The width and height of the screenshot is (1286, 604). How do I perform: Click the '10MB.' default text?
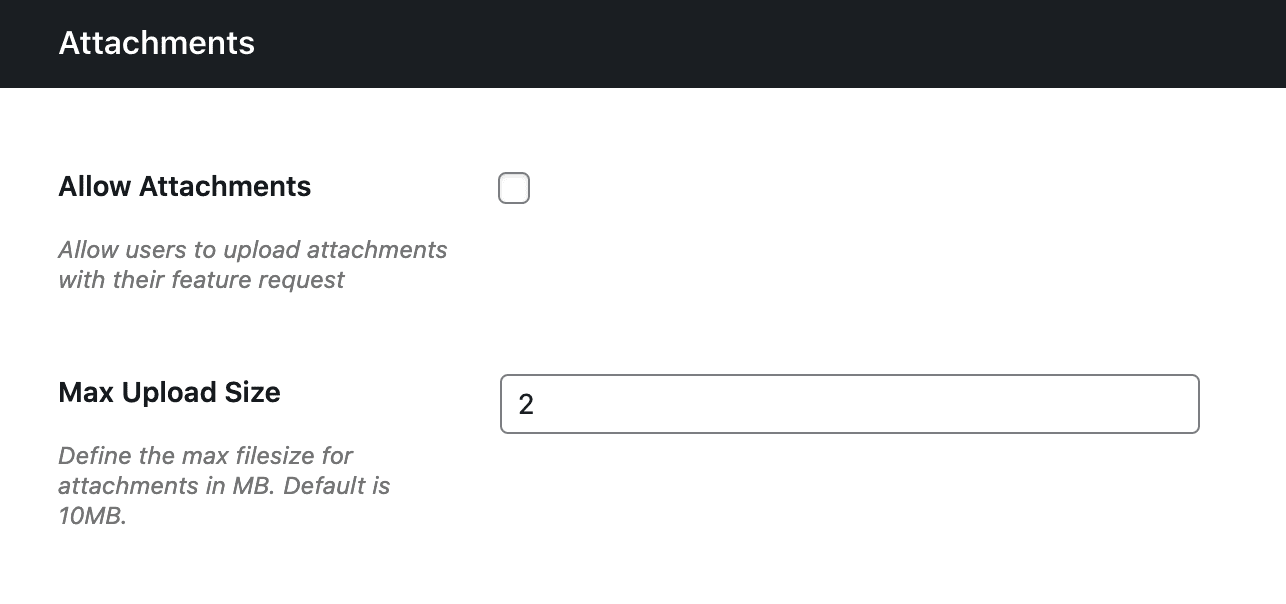[x=93, y=518]
